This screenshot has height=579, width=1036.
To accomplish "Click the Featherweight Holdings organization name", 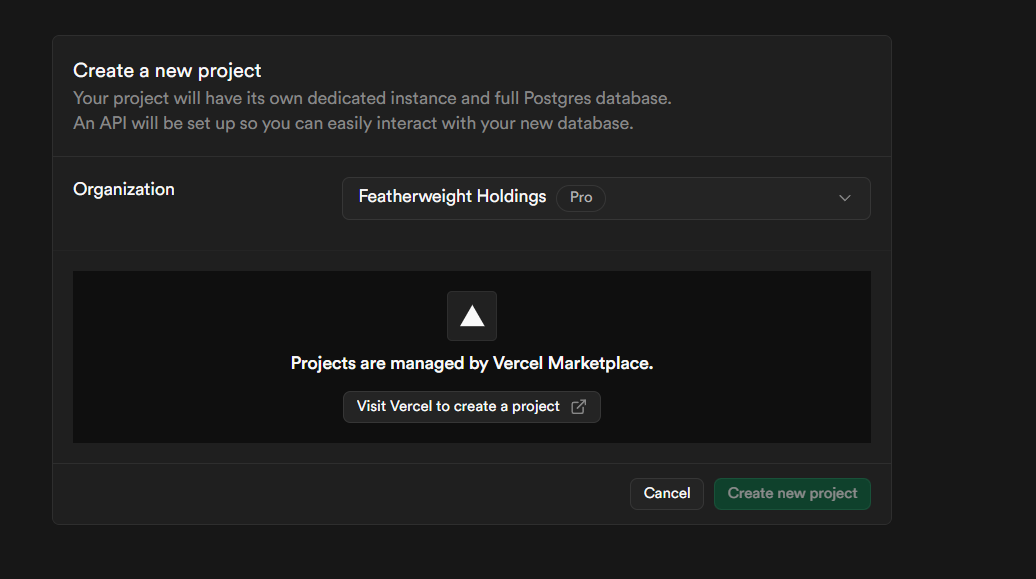I will (452, 197).
